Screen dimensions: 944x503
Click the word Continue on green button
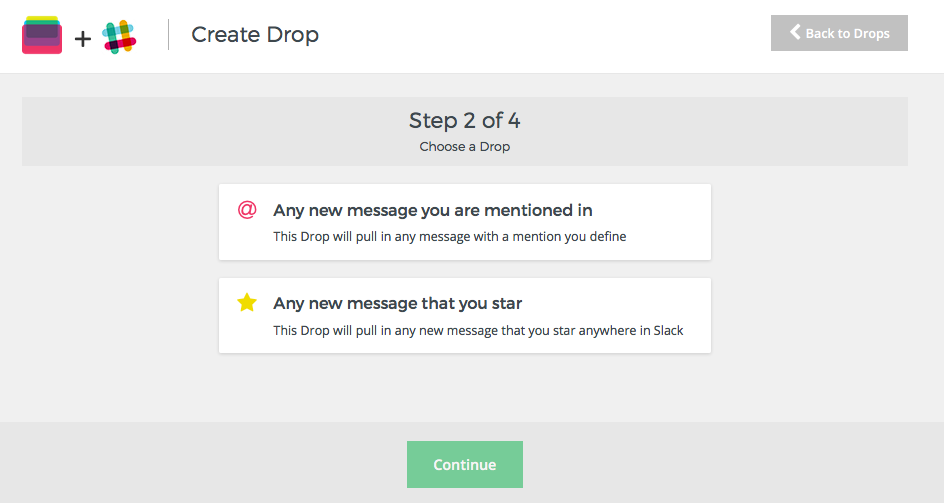tap(465, 464)
